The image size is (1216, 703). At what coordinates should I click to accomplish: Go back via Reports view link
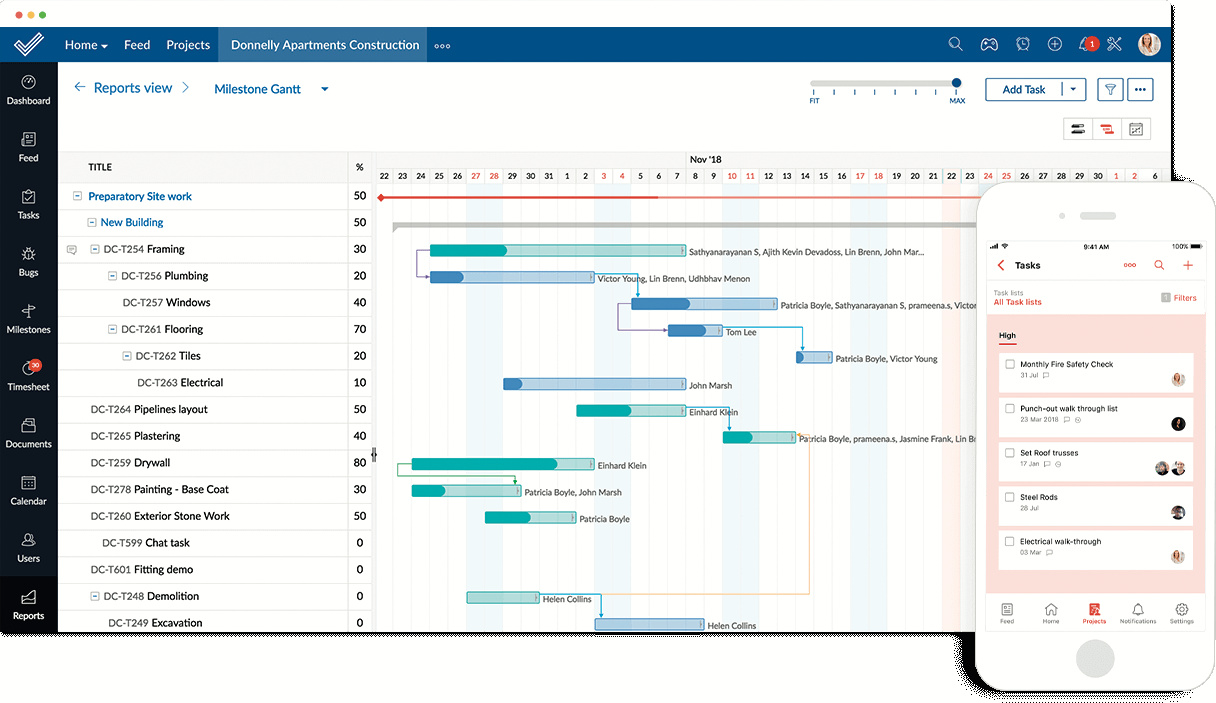[132, 88]
